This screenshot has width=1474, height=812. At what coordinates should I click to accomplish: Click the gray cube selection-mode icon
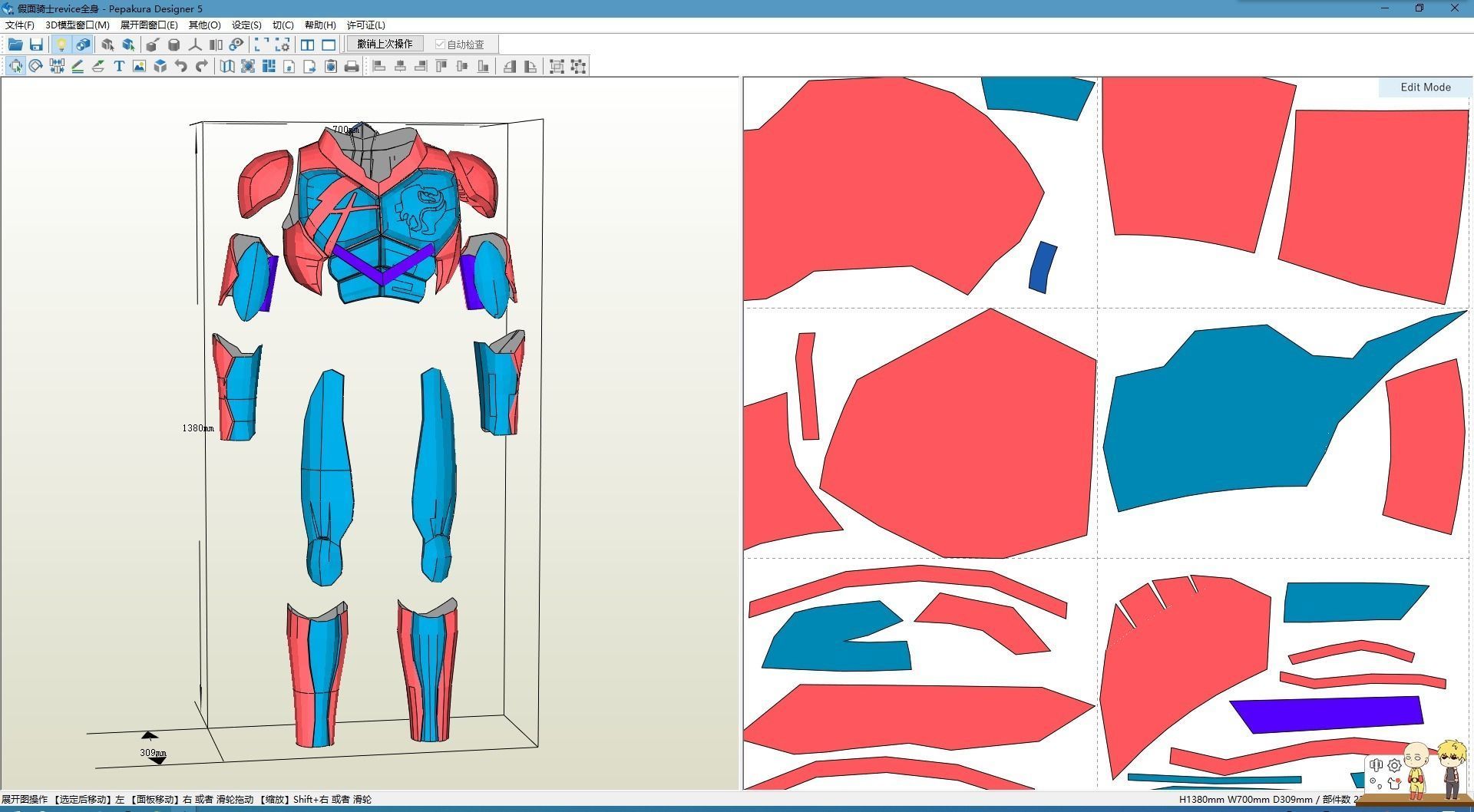point(107,45)
